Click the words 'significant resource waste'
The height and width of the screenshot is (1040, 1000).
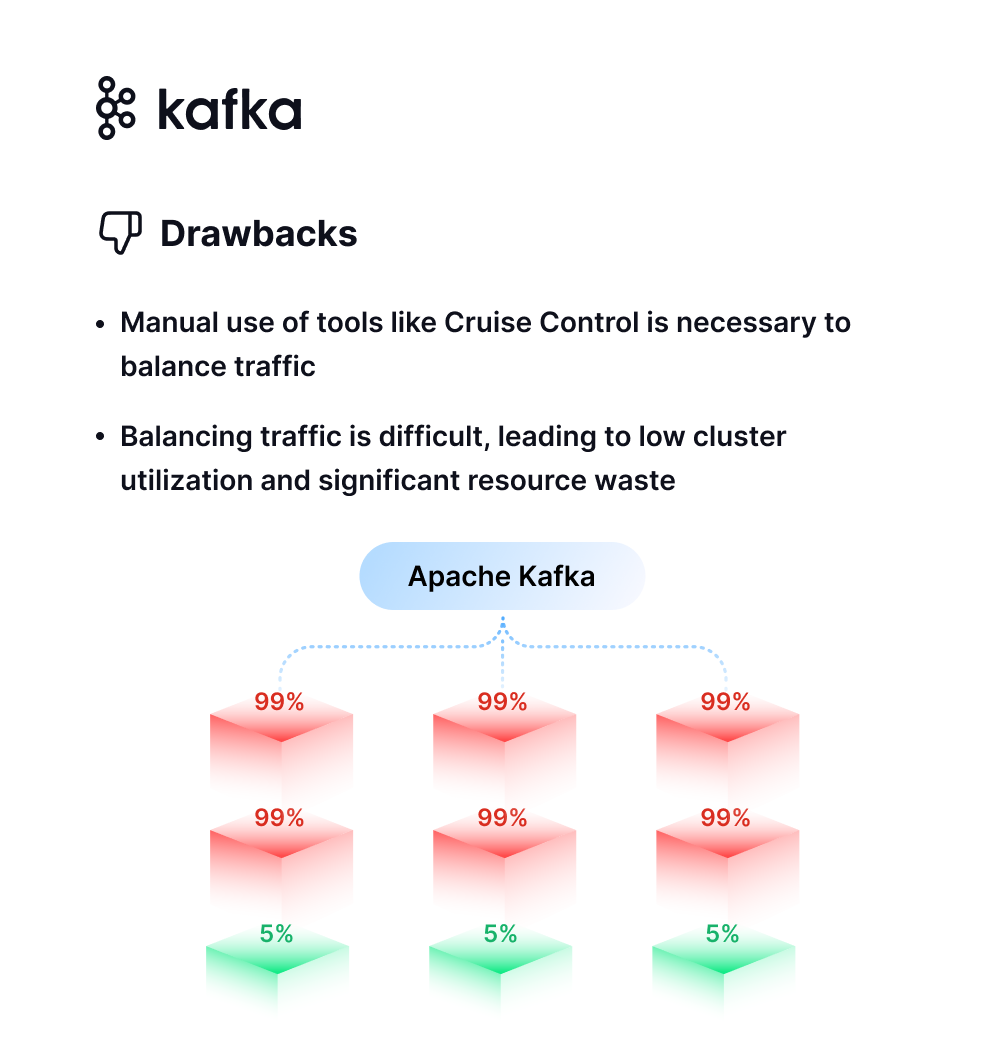click(x=497, y=480)
